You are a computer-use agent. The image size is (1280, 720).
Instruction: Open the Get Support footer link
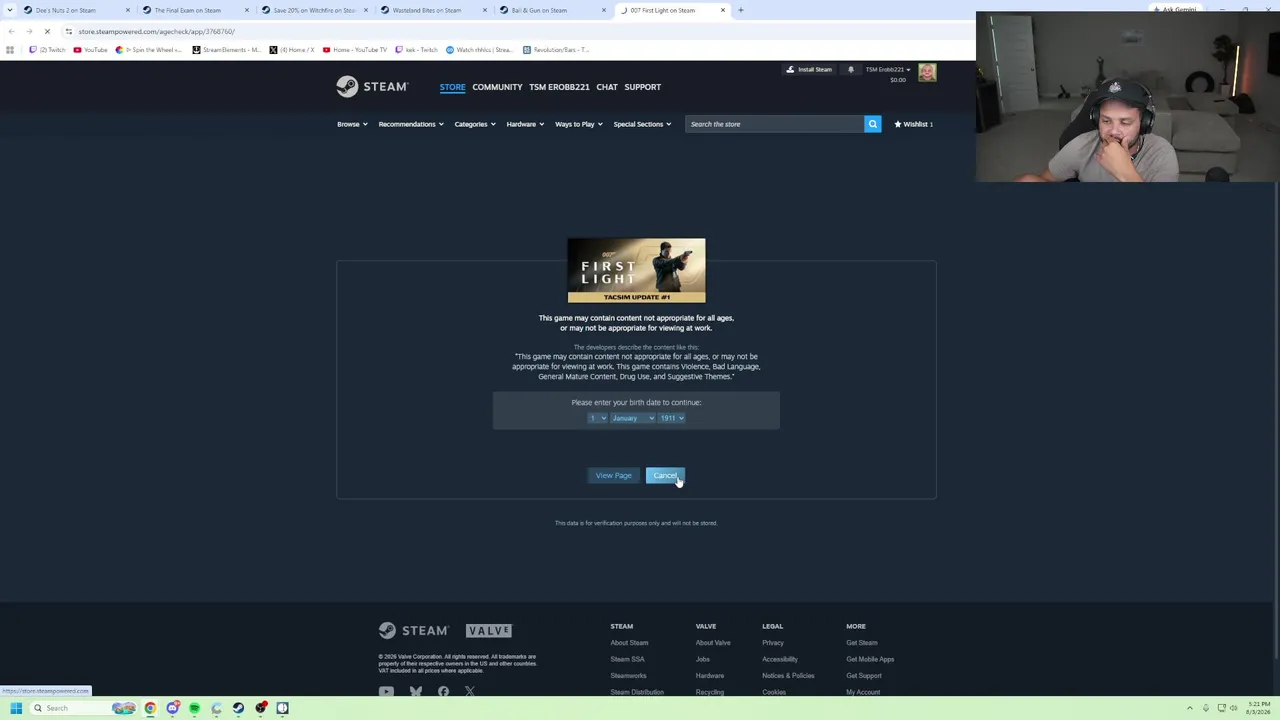pos(864,676)
